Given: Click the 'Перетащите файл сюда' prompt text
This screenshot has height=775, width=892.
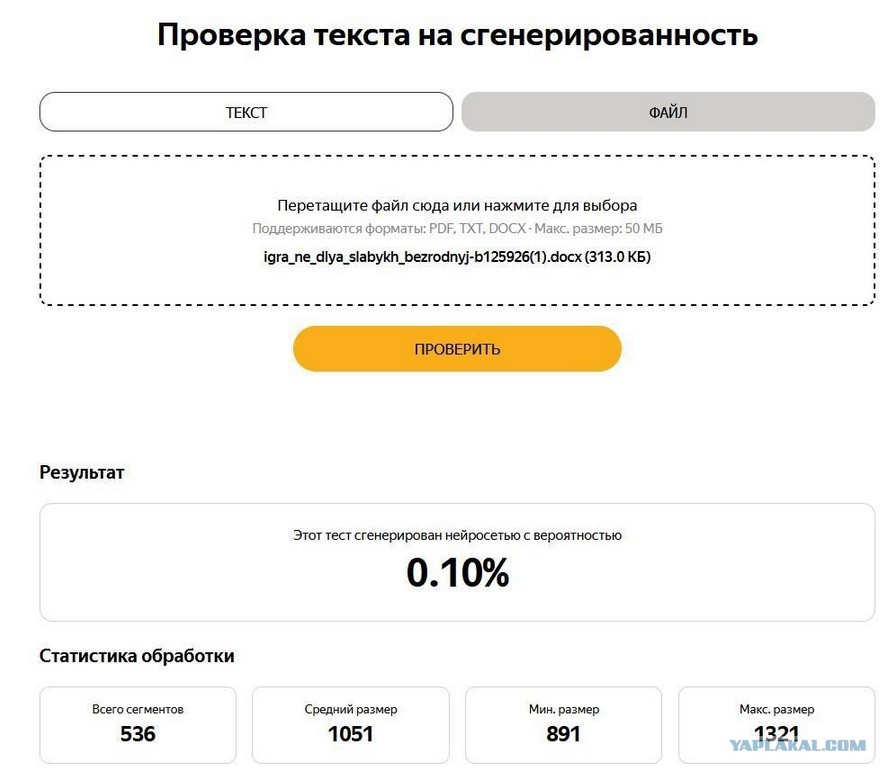Looking at the screenshot, I should pos(457,205).
